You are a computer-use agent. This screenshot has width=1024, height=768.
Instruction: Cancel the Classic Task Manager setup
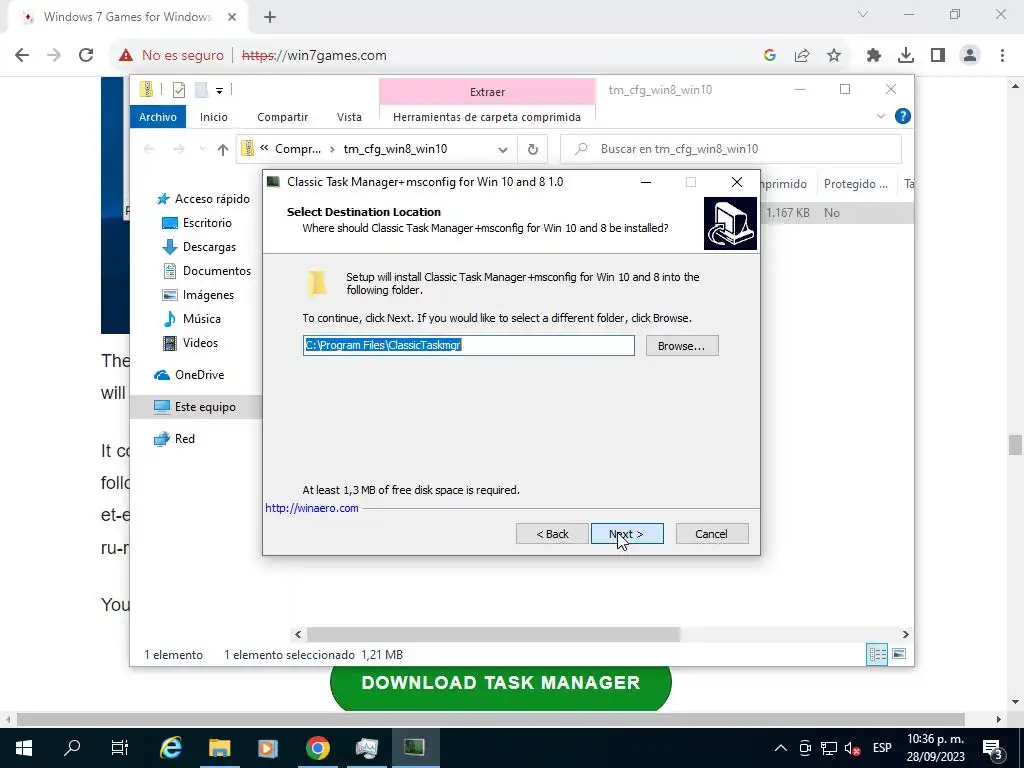click(712, 534)
